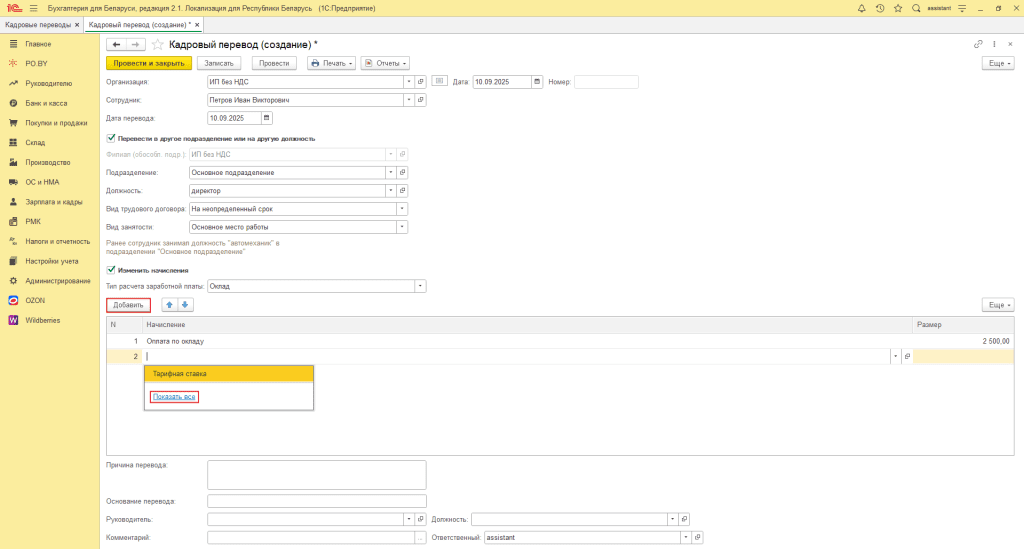Screen dimensions: 1024x549
Task: Click Показать все link
Action: coord(174,397)
